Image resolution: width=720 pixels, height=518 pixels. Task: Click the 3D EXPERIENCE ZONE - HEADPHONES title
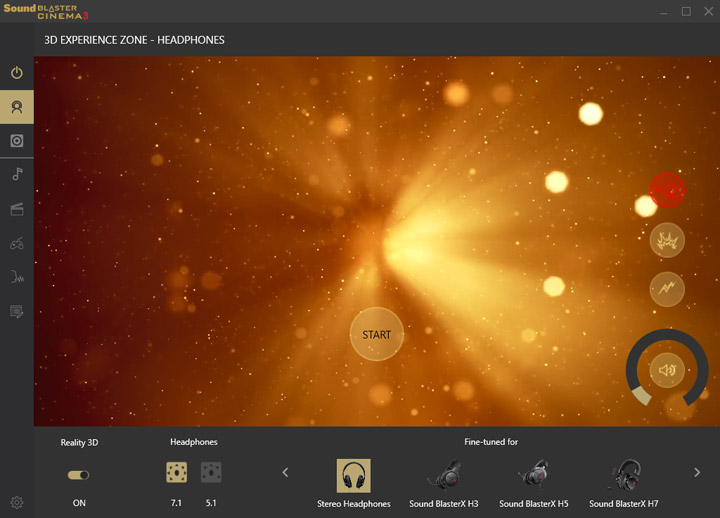point(134,40)
